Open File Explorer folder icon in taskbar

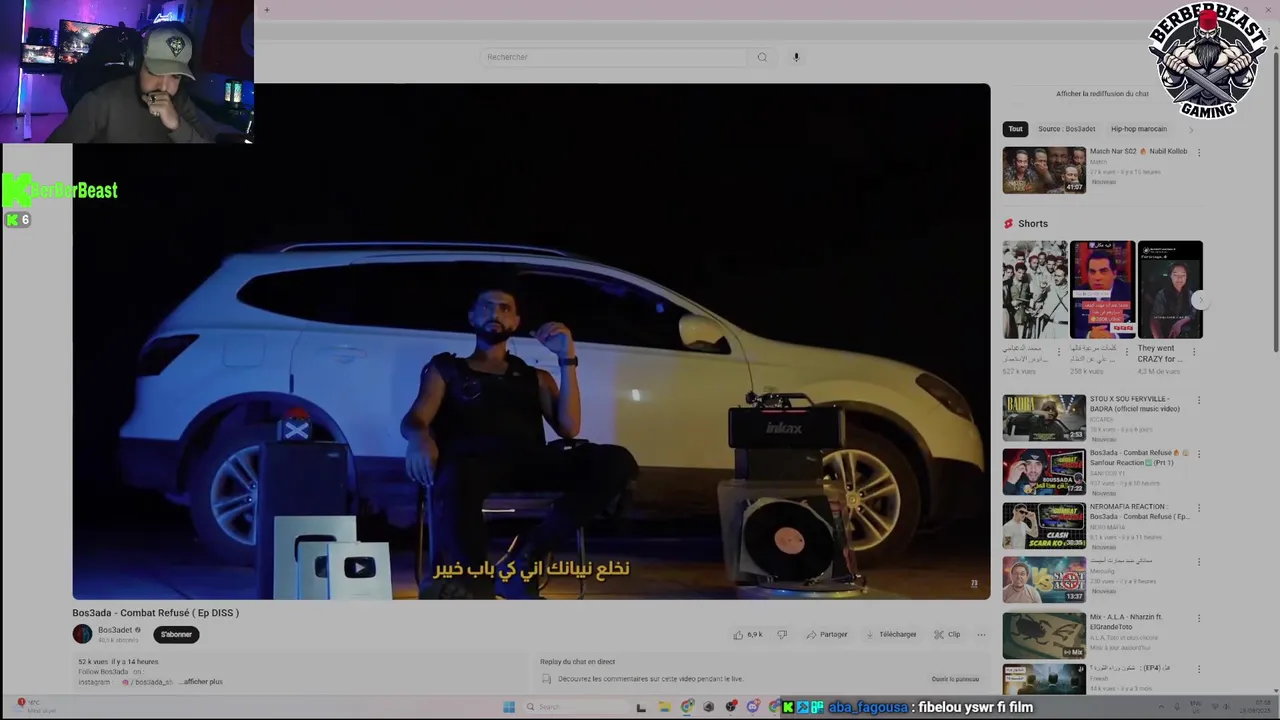point(665,707)
